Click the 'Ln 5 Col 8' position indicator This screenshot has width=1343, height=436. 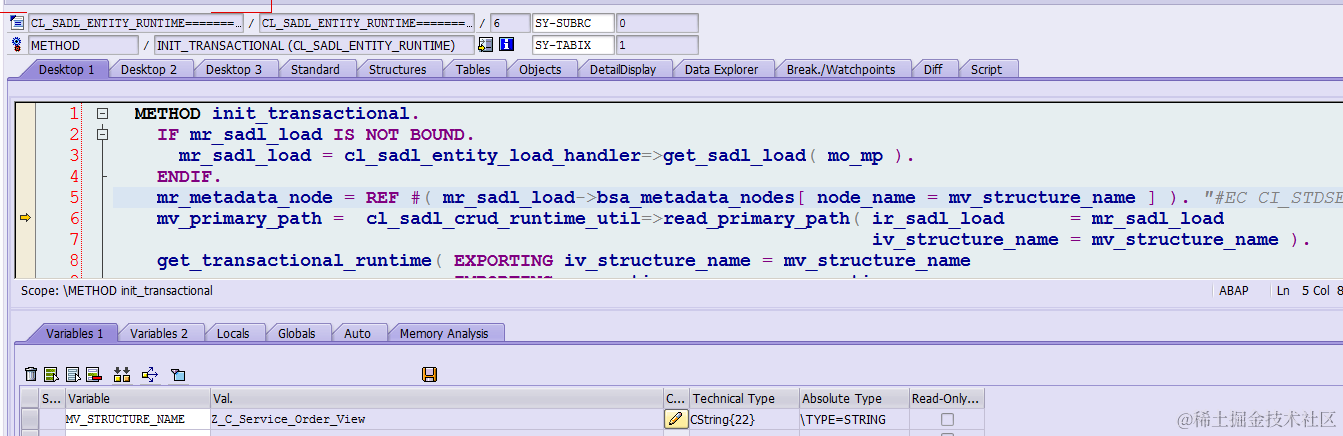1309,291
